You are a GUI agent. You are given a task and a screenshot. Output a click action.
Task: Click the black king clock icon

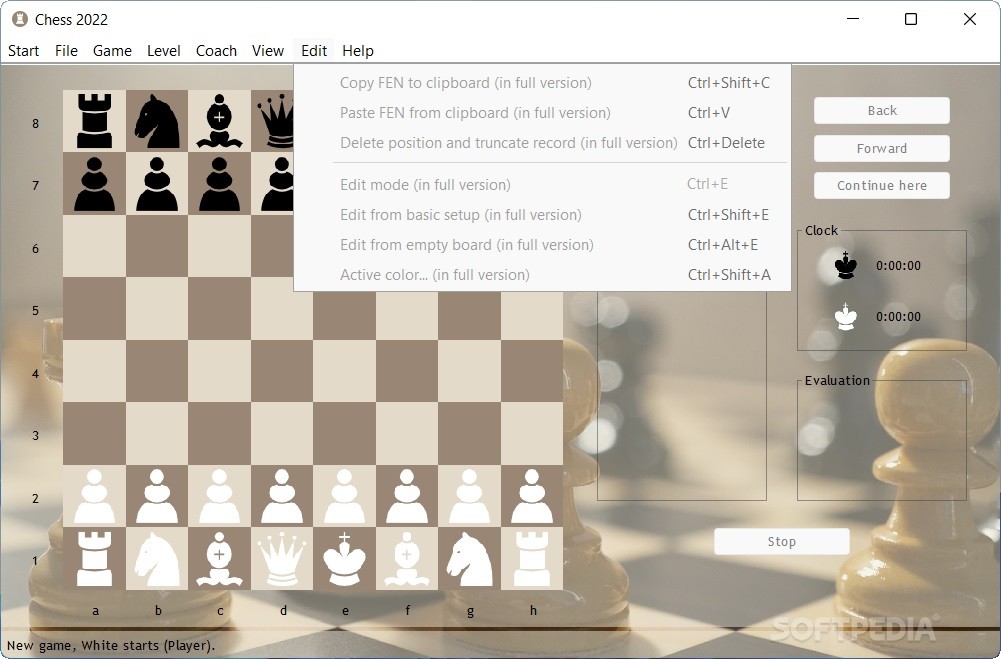click(846, 265)
